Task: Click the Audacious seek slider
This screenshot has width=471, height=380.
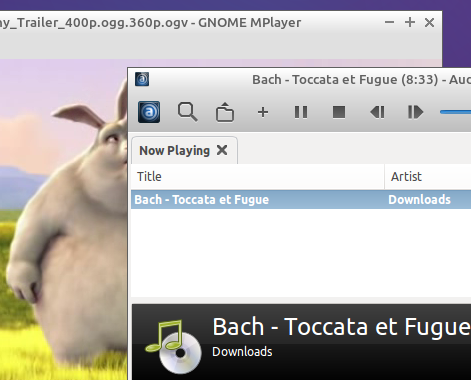Action: (x=455, y=112)
